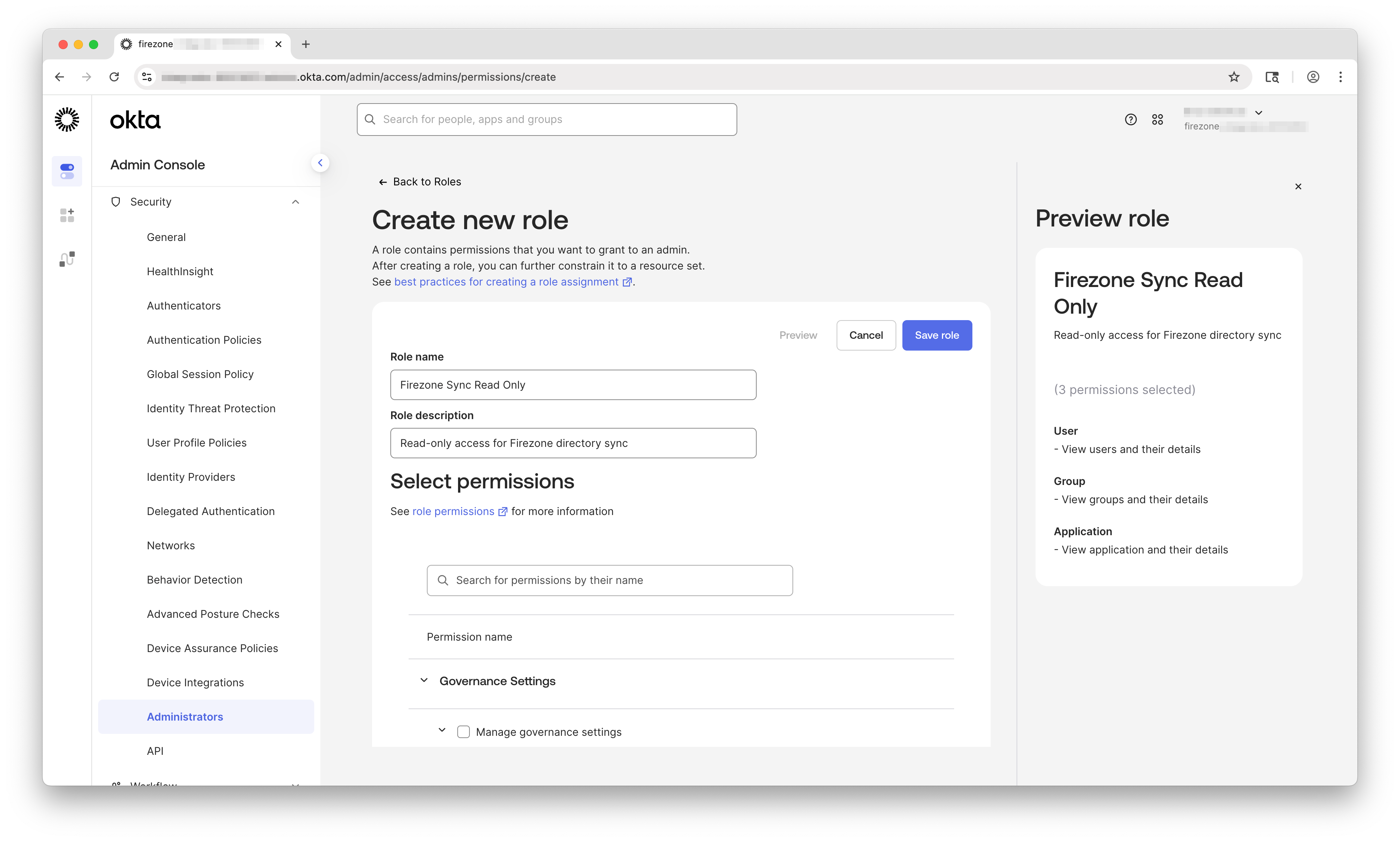The image size is (1400, 842).
Task: Open the Okta apps grid icon
Action: coord(1157,120)
